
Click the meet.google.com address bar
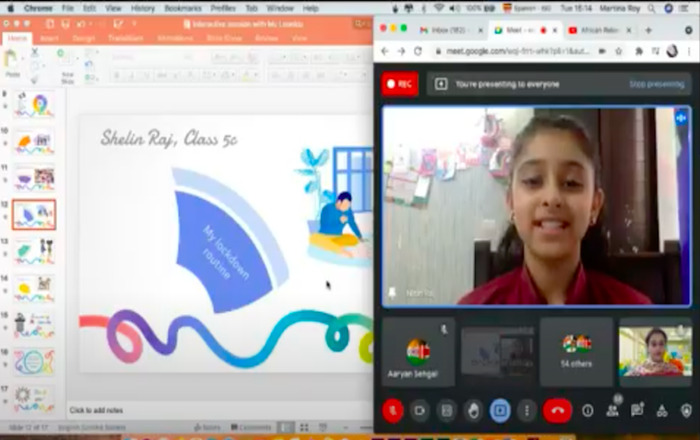point(518,51)
